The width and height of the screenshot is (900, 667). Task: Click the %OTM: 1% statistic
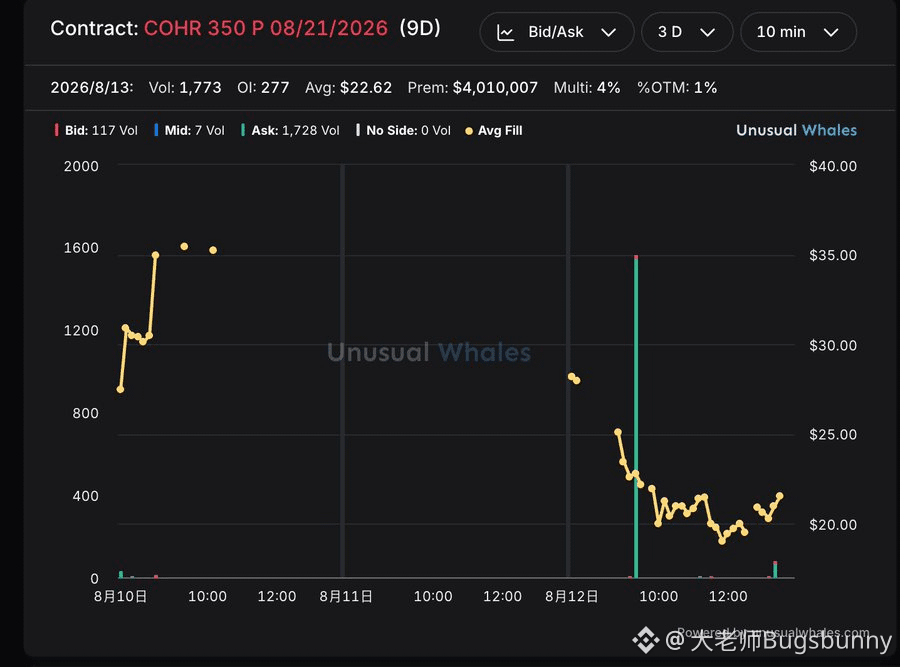click(677, 88)
